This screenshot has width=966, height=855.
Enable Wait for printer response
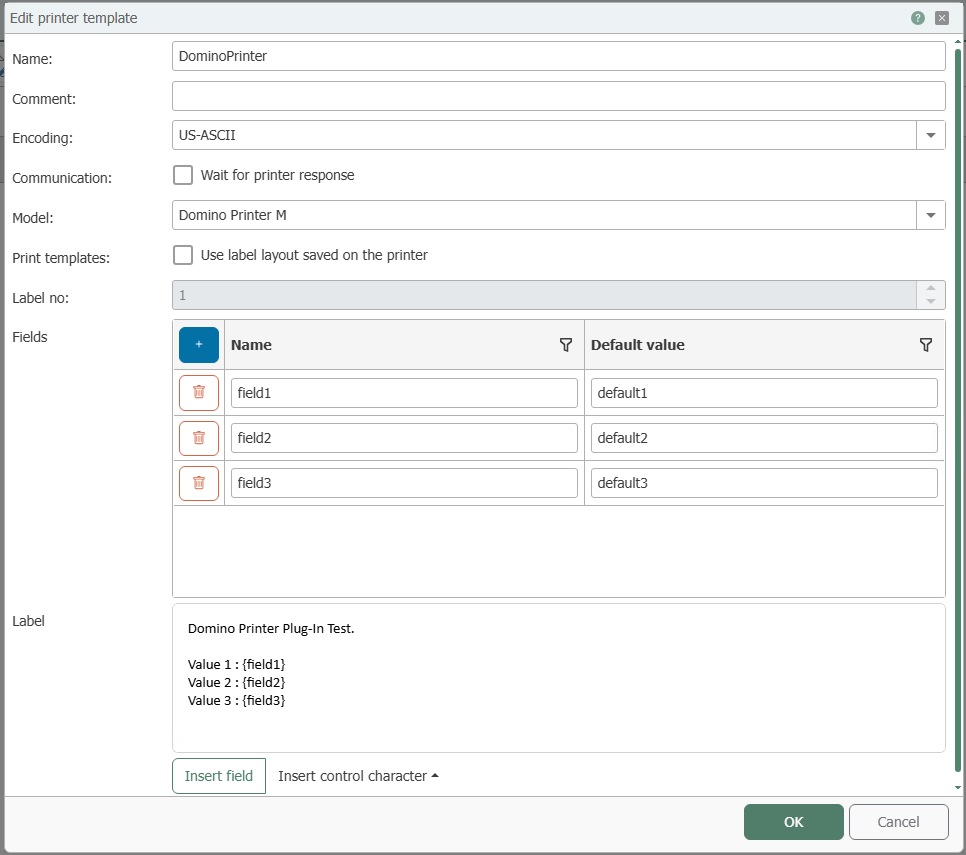pos(183,175)
